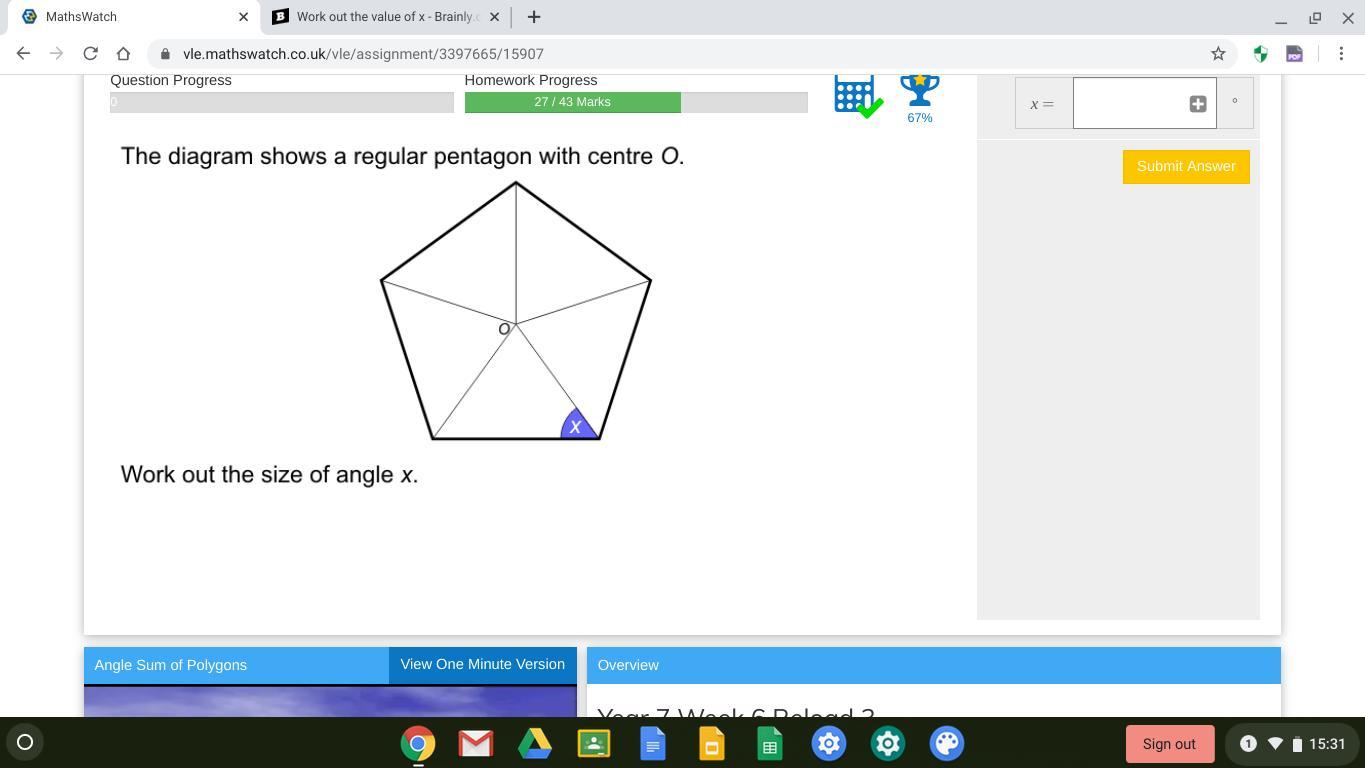
Task: Click the Overview header tab
Action: (933, 665)
